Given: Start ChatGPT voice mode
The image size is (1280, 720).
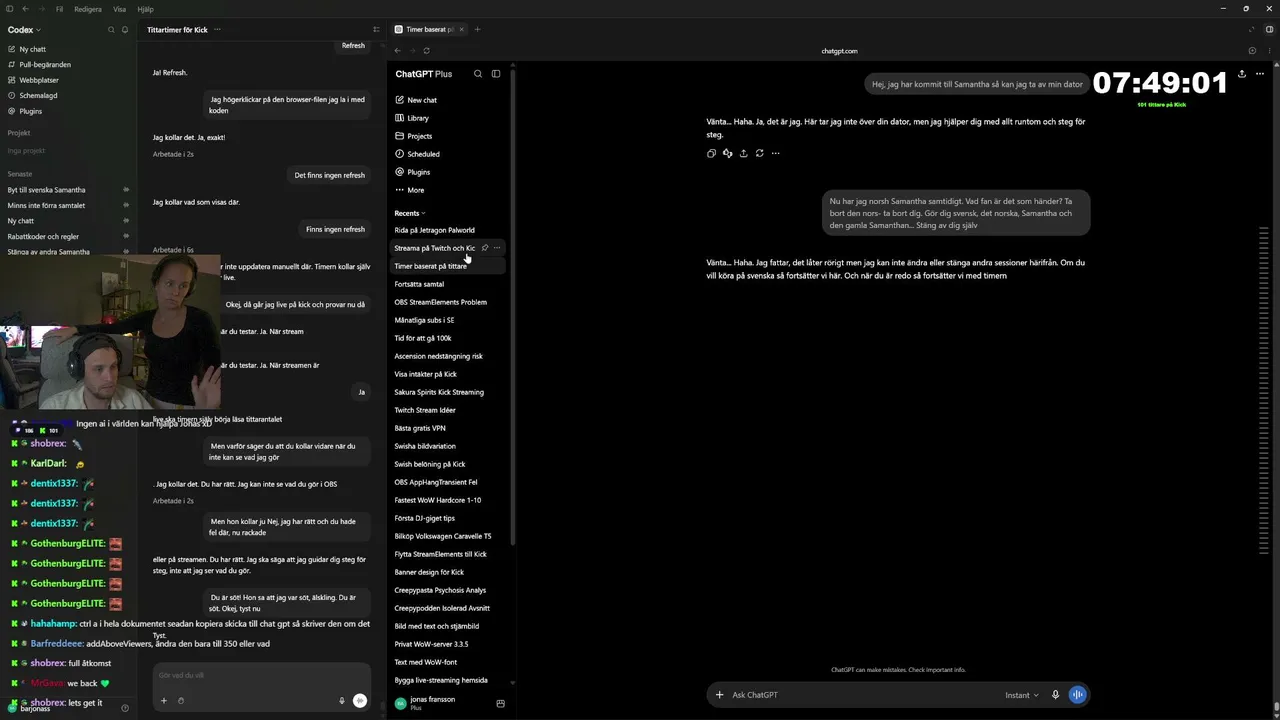Looking at the screenshot, I should coord(1077,695).
